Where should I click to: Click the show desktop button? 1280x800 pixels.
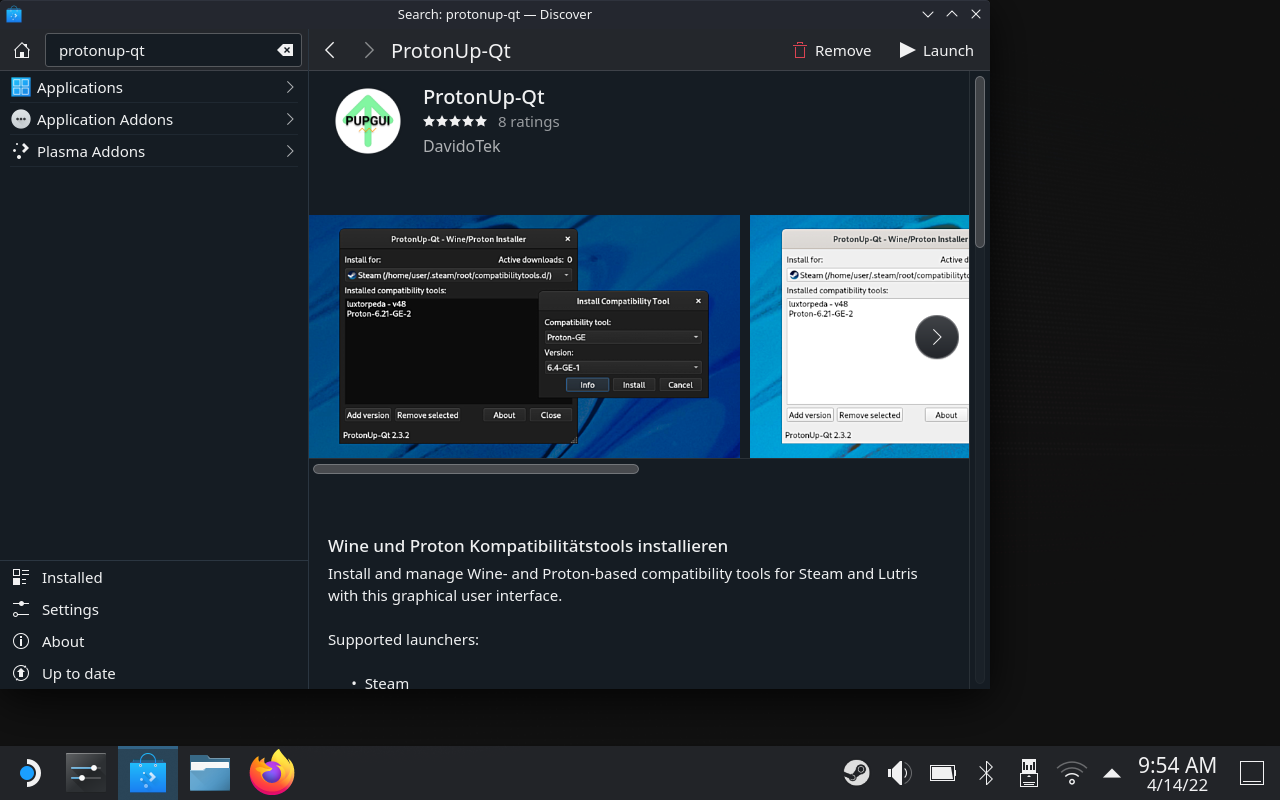(x=1252, y=773)
